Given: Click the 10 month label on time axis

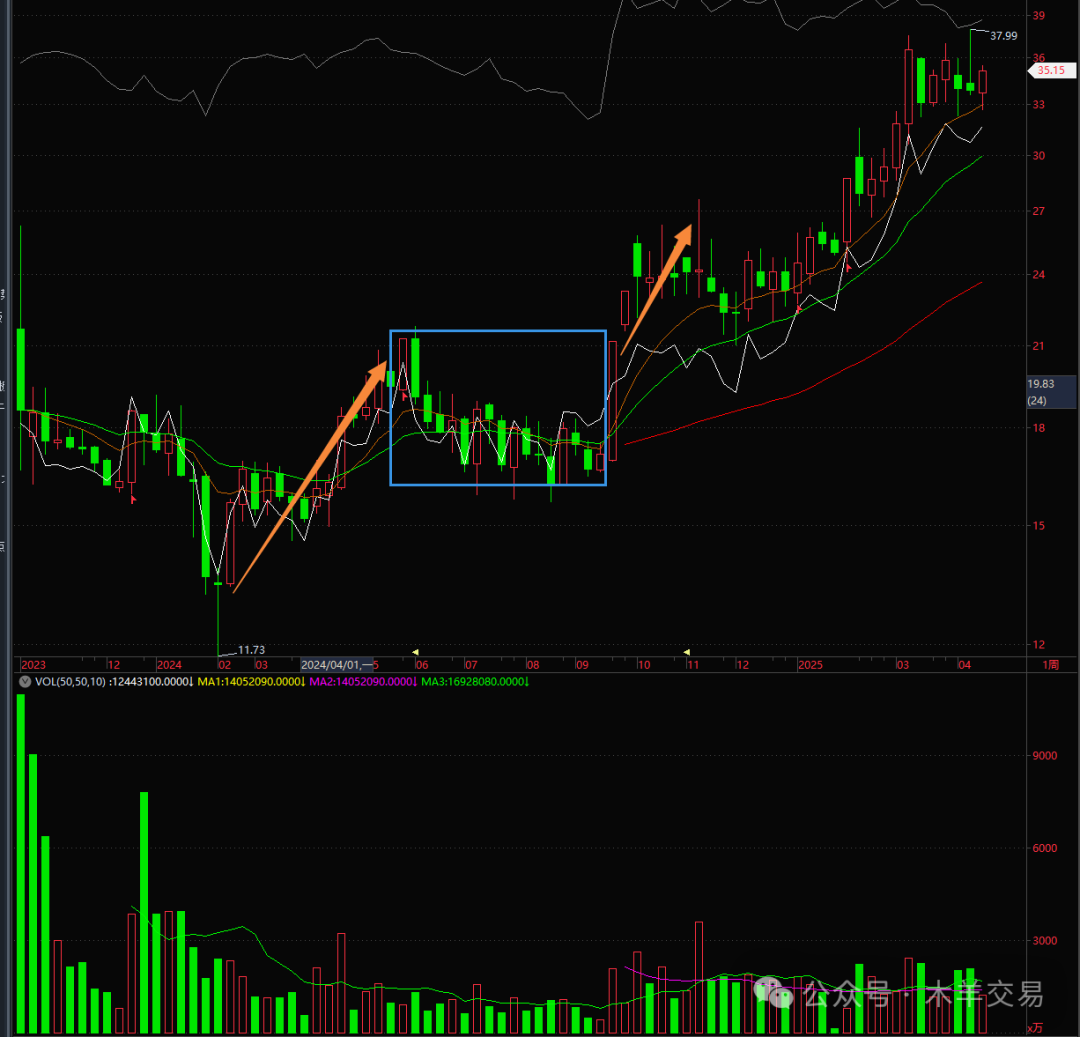Looking at the screenshot, I should tap(643, 664).
